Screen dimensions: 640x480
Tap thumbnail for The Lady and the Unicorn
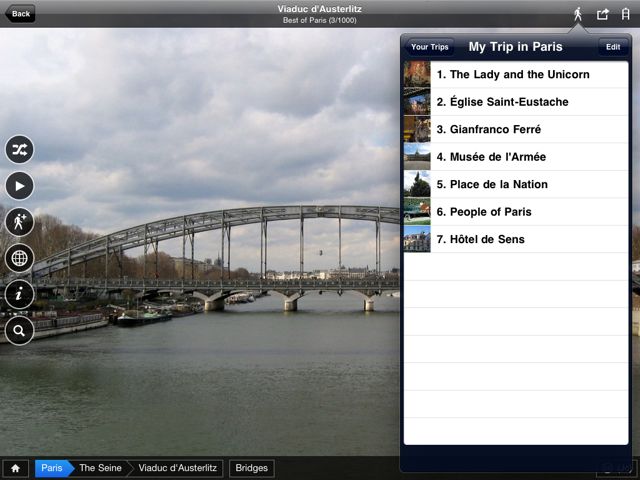[417, 74]
